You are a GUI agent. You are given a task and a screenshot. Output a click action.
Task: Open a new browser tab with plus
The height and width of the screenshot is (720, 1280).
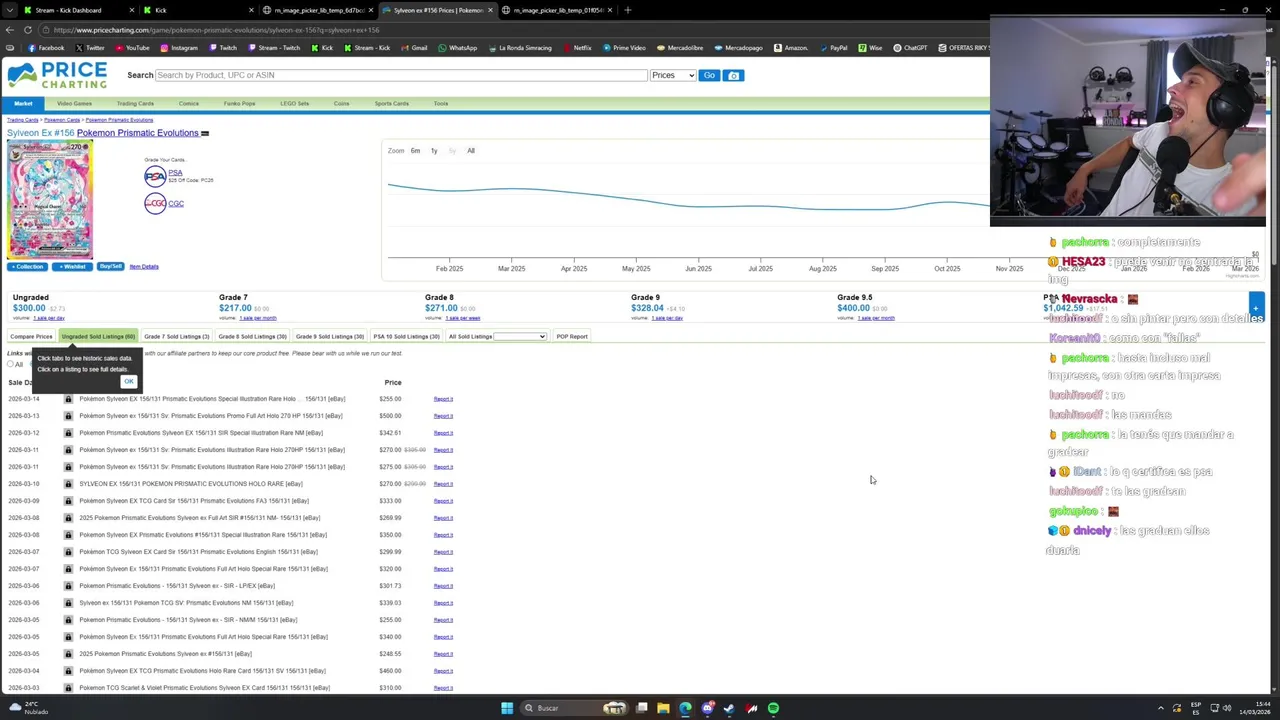pyautogui.click(x=627, y=10)
